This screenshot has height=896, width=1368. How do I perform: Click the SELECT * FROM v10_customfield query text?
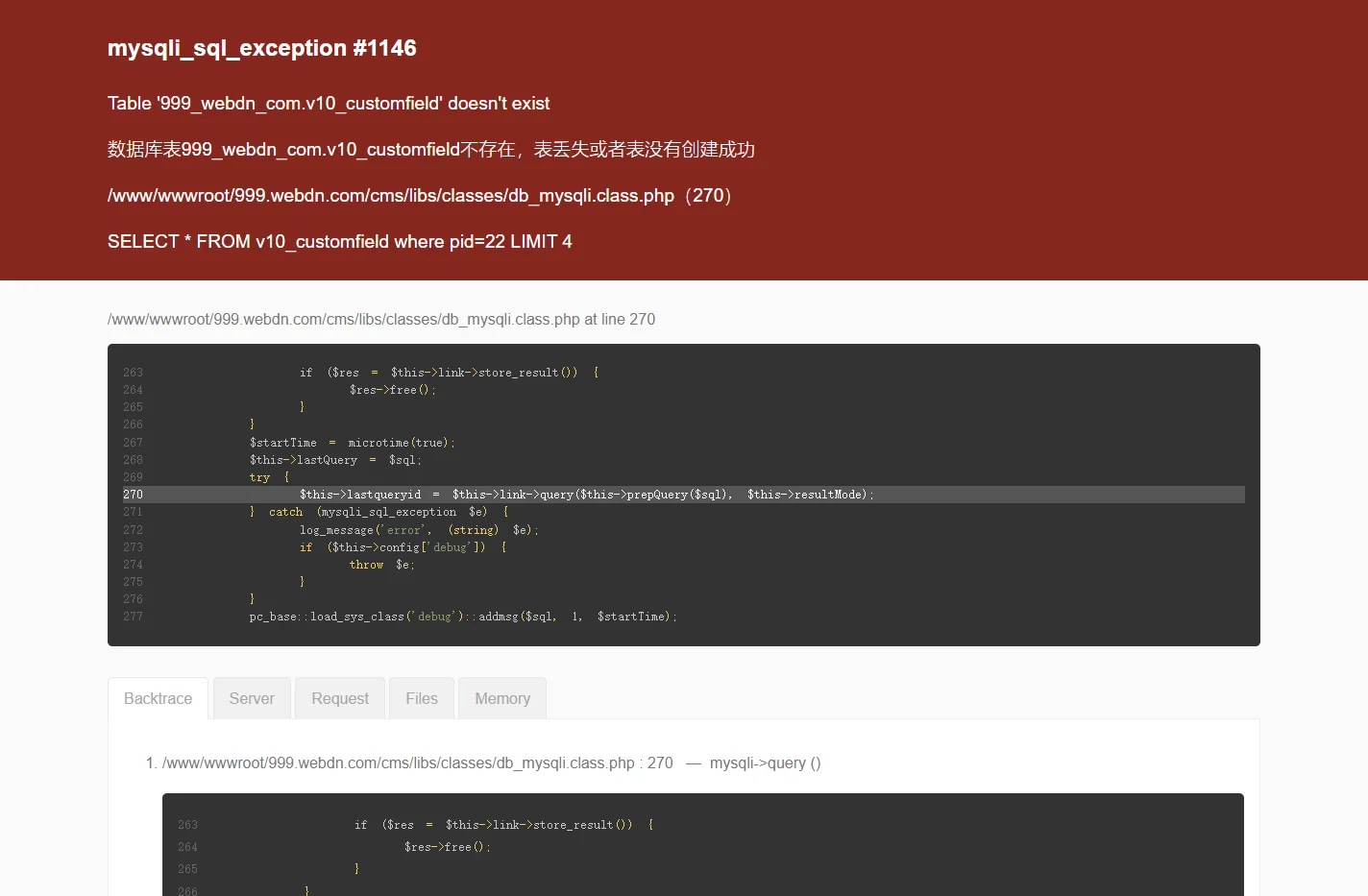(x=339, y=241)
